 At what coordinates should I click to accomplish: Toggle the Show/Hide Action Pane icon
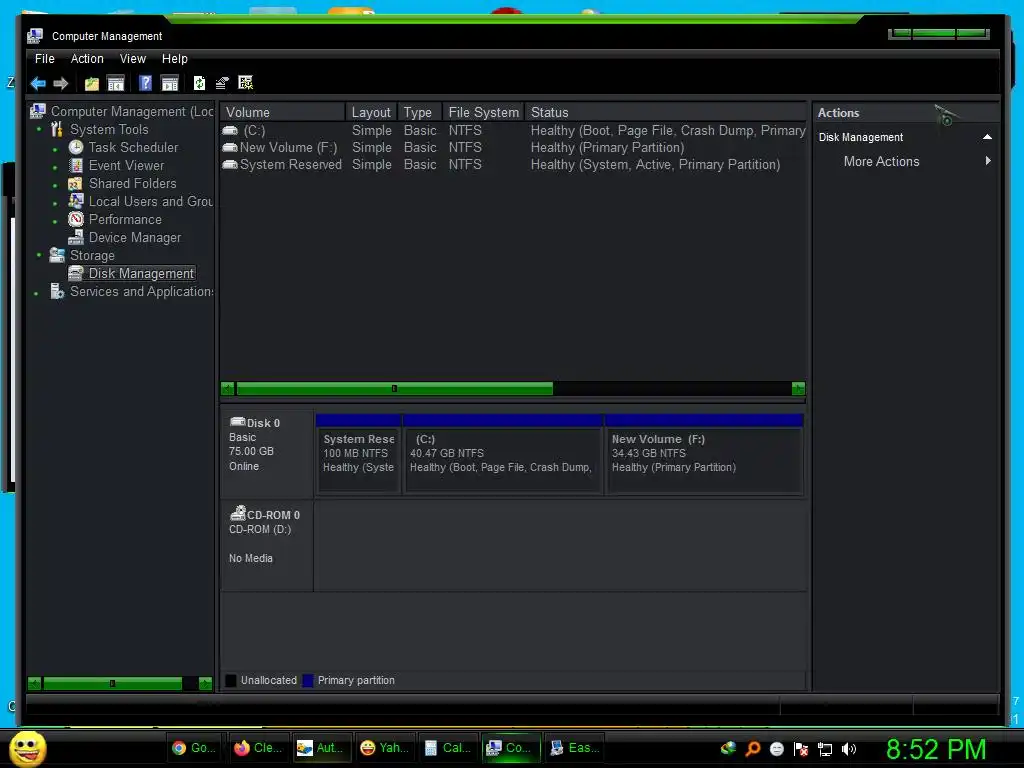pos(170,83)
